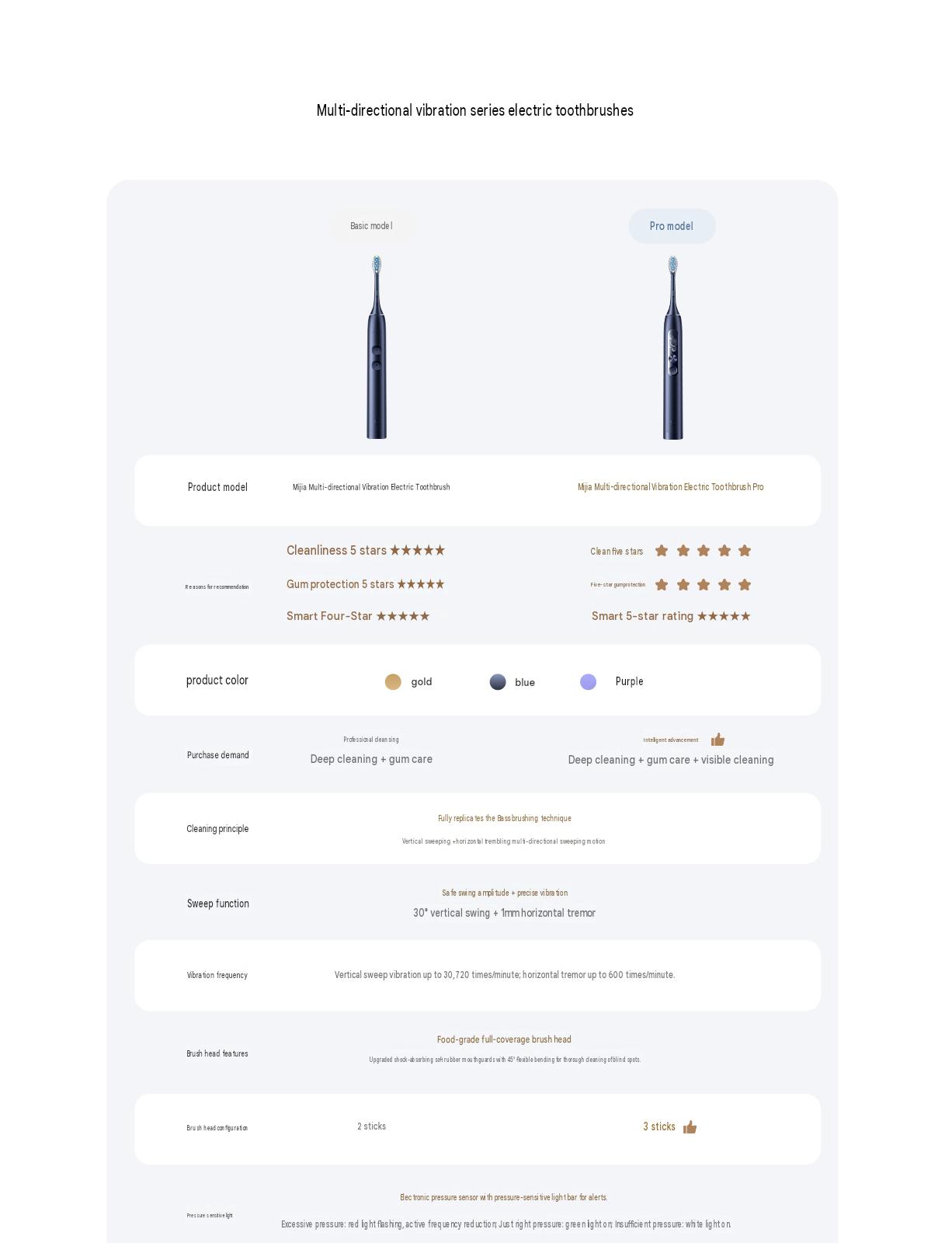Viewport: 952px width, 1243px height.
Task: Click the Pro model toothbrush image
Action: [x=672, y=347]
